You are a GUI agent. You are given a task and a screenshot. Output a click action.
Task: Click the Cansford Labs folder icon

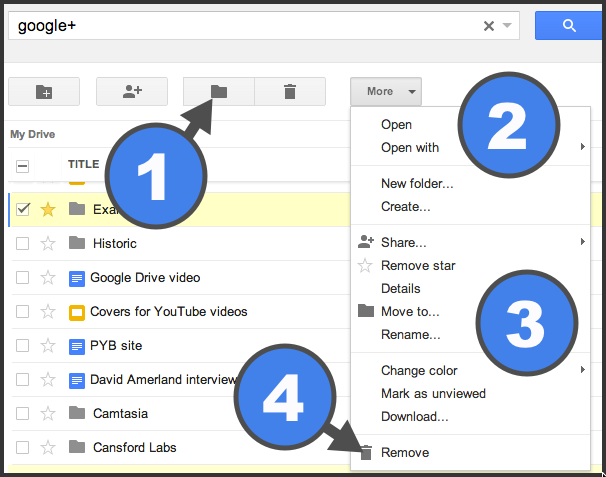coord(77,447)
